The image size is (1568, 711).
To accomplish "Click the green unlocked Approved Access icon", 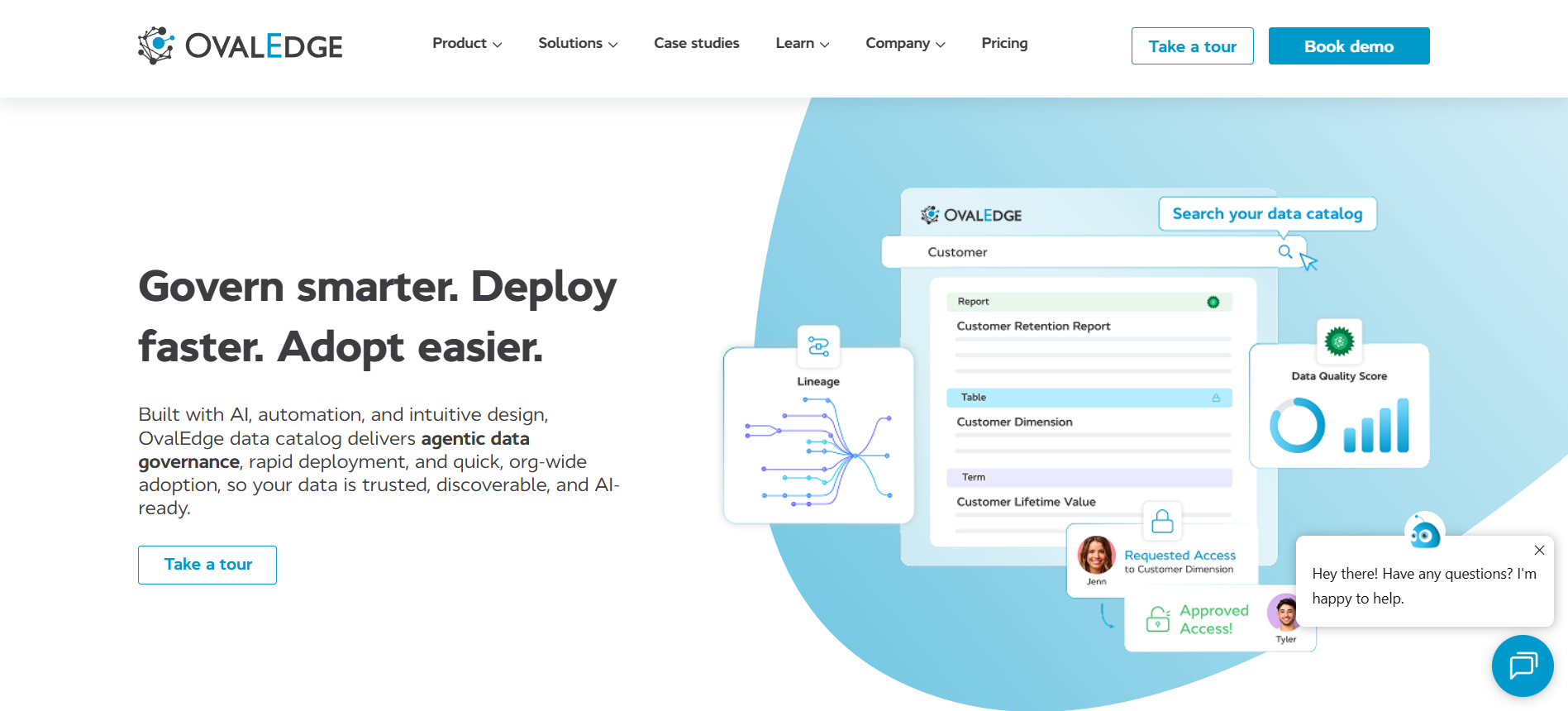I will [1158, 619].
